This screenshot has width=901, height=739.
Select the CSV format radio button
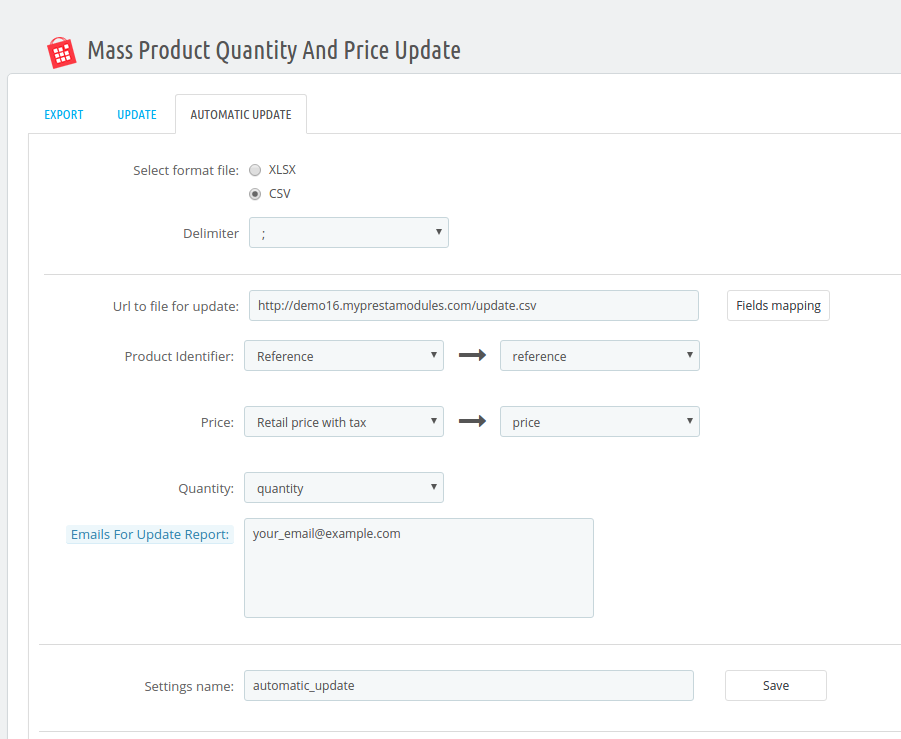click(255, 194)
